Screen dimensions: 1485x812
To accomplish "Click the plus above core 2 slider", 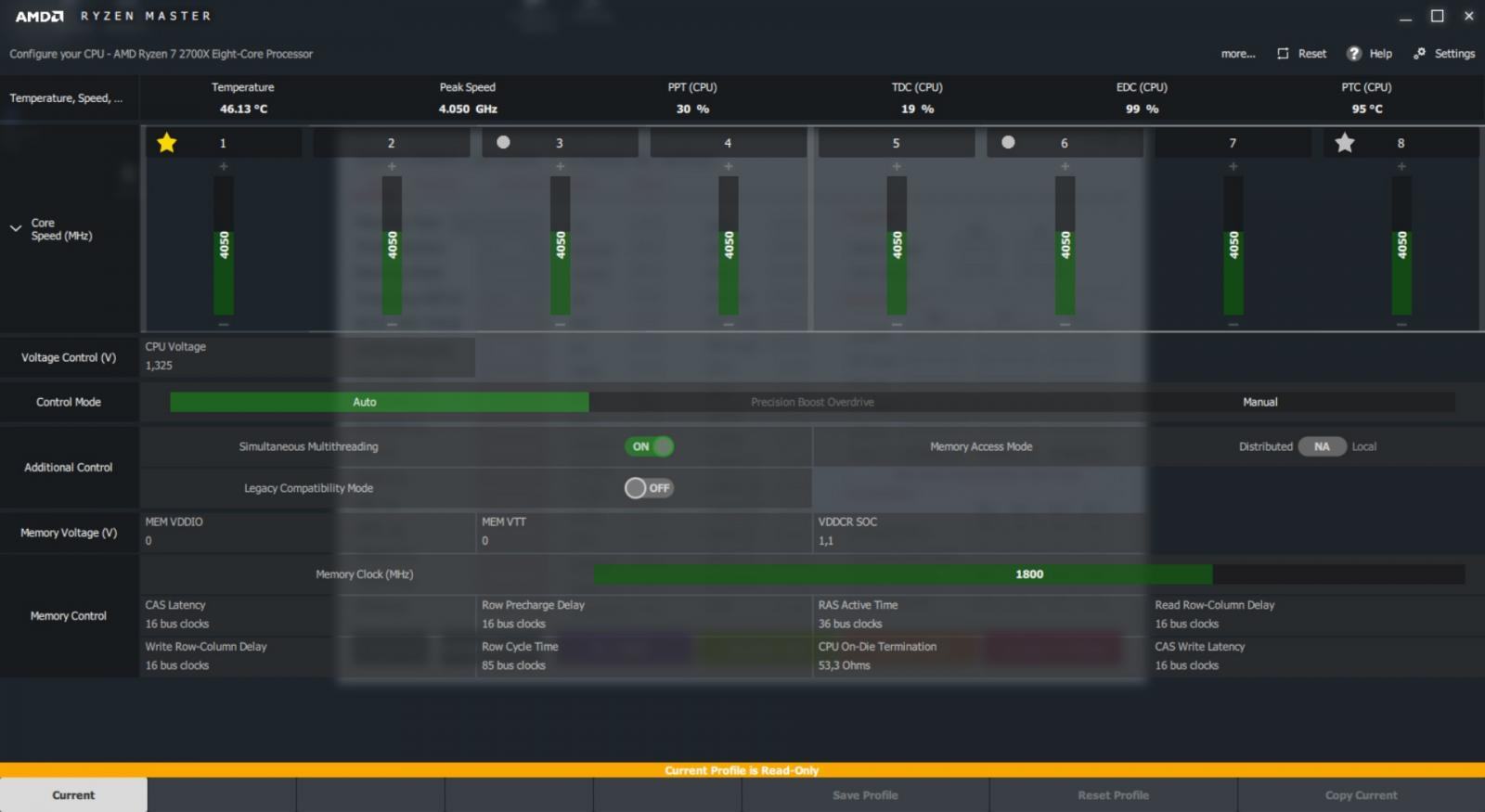I will [x=392, y=166].
